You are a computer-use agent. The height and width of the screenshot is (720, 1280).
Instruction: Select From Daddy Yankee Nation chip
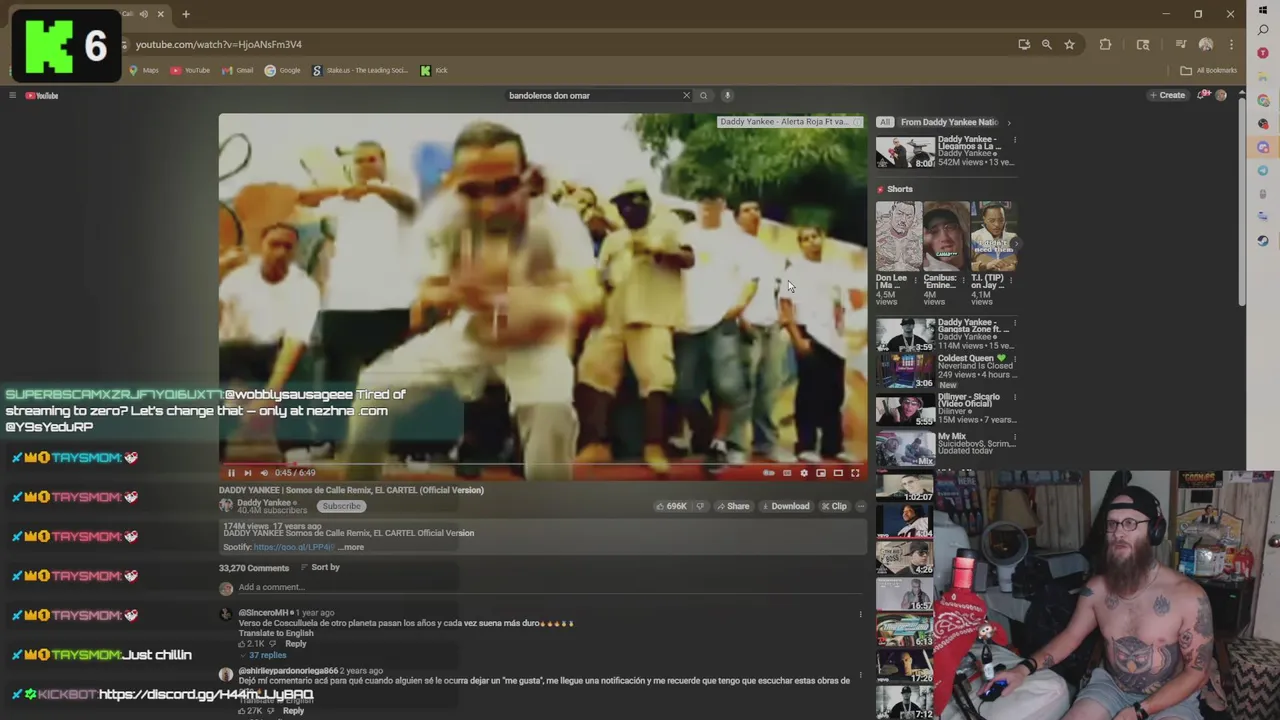pyautogui.click(x=949, y=122)
